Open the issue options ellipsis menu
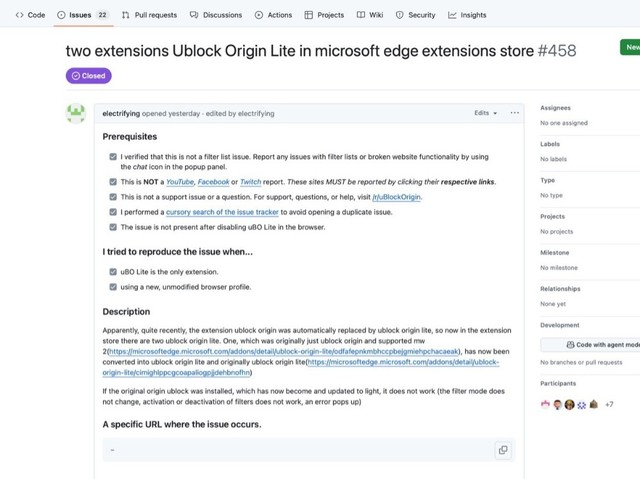 point(515,113)
